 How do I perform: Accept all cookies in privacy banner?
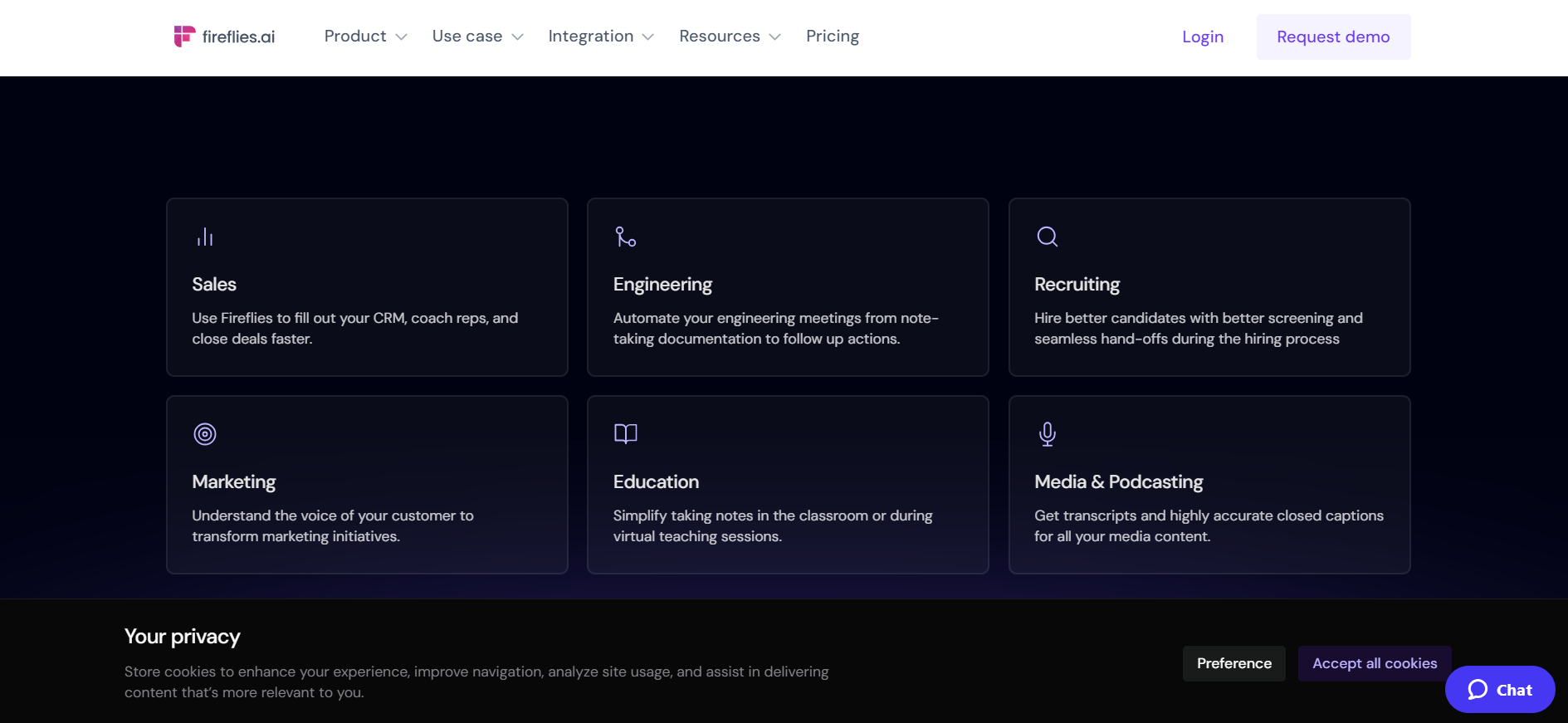1374,663
